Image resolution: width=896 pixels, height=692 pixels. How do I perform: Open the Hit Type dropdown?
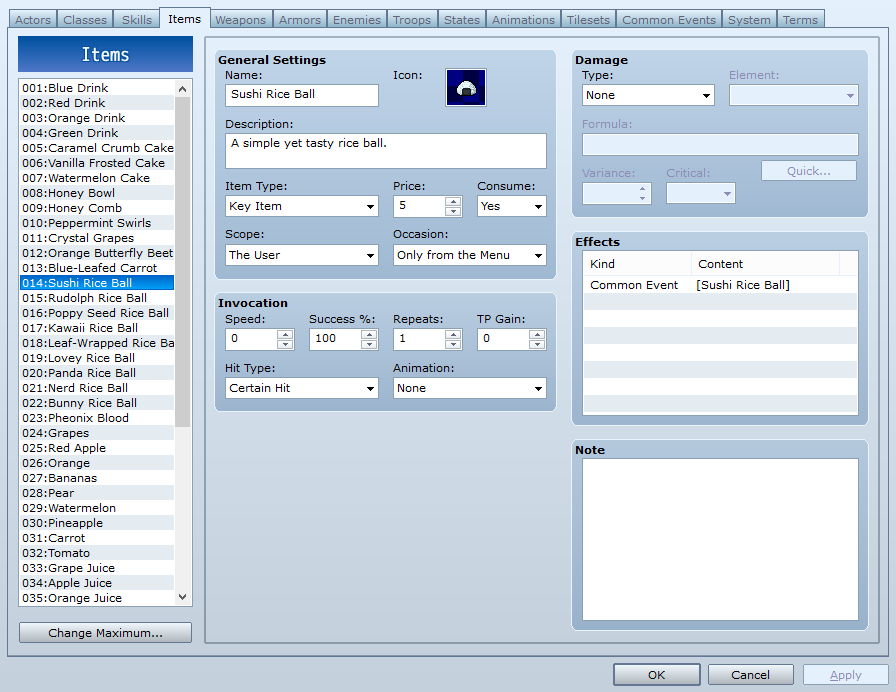click(x=301, y=388)
